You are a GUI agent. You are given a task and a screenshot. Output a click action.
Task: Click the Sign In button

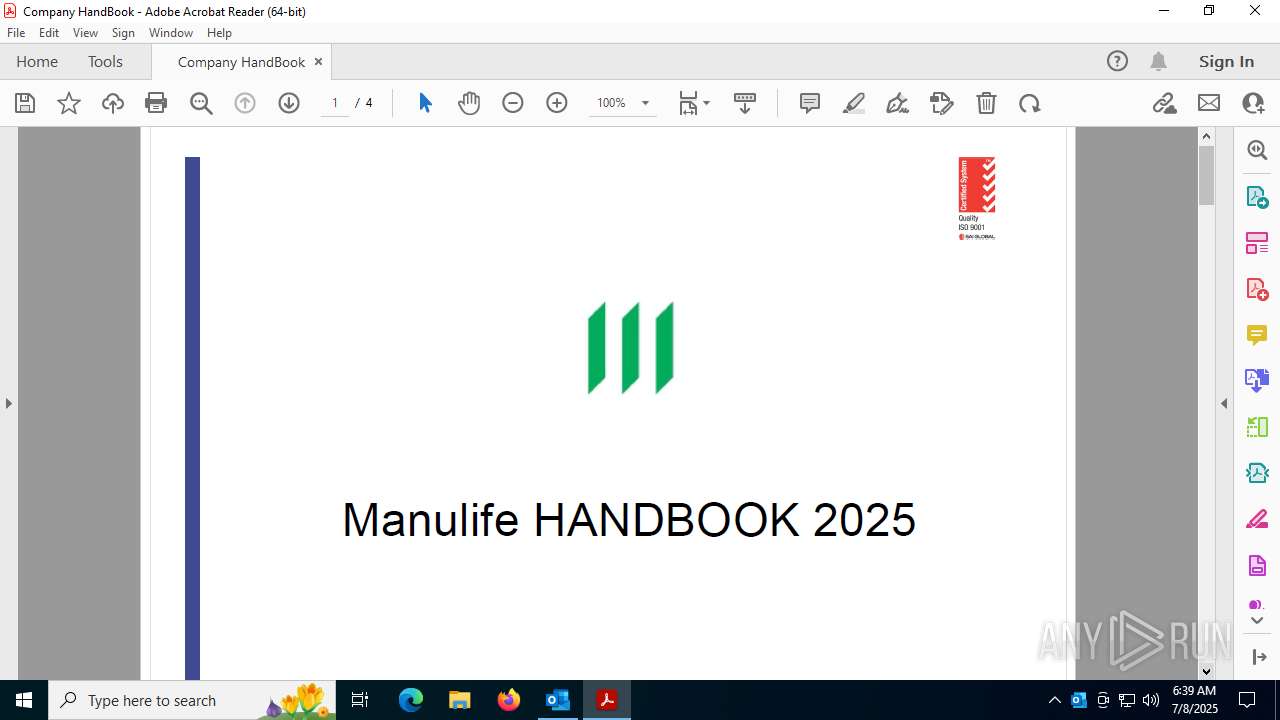(1226, 61)
